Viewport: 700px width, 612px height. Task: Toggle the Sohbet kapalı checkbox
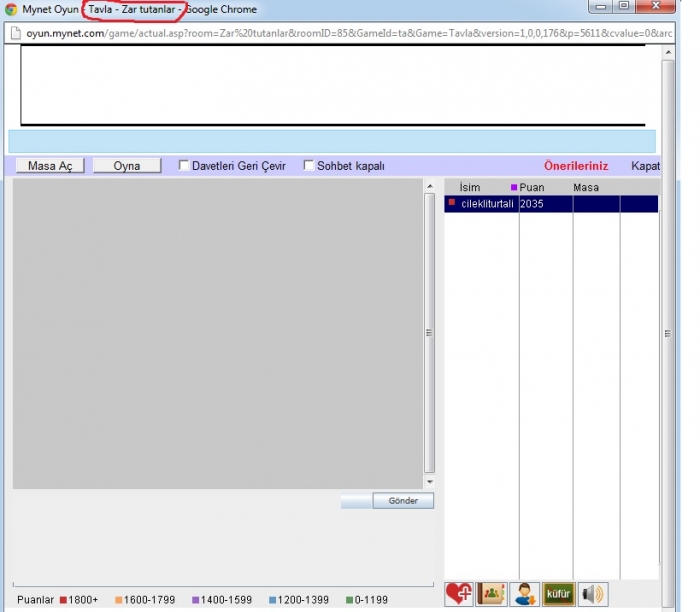308,165
